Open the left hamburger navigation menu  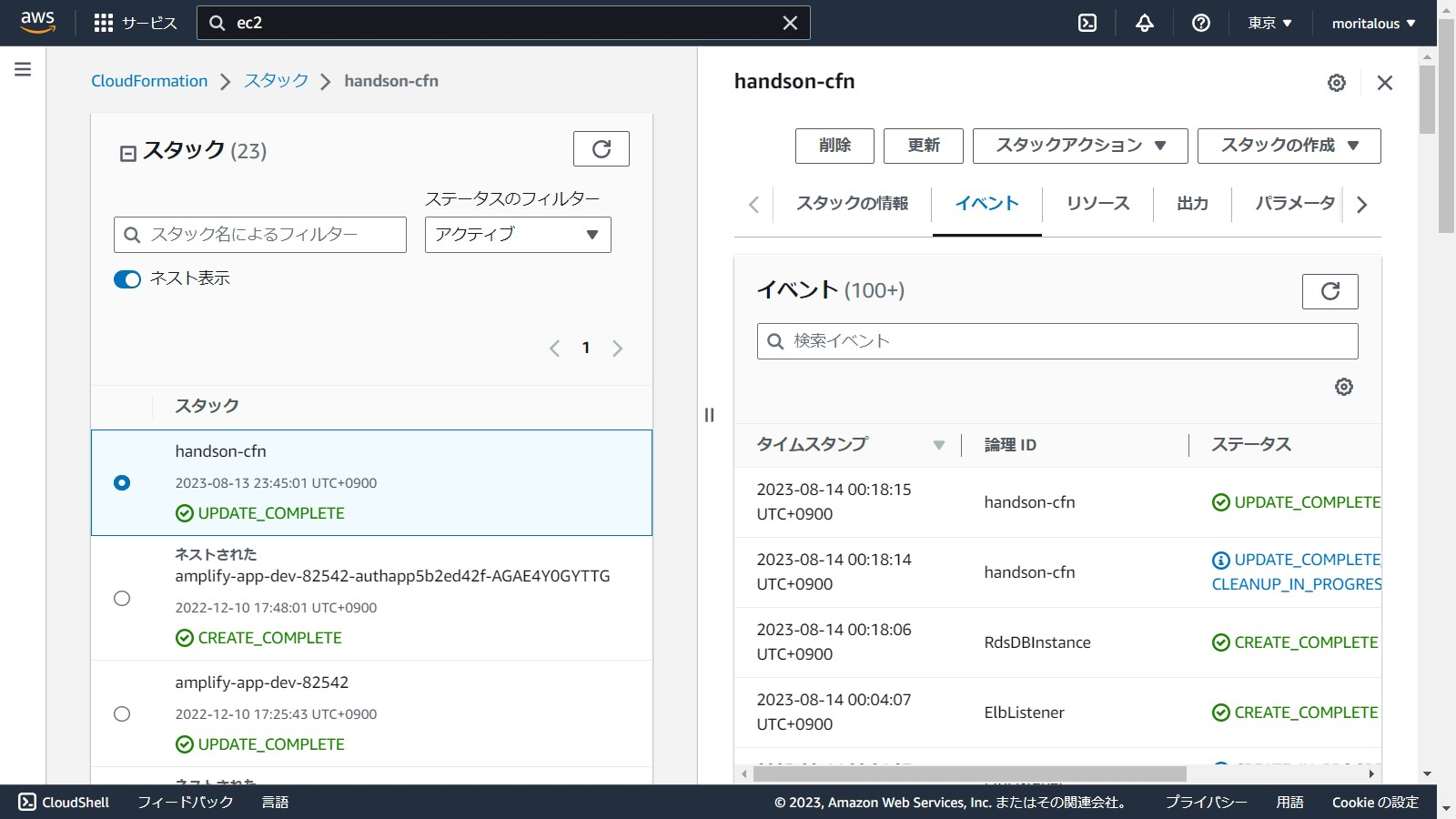(x=23, y=69)
